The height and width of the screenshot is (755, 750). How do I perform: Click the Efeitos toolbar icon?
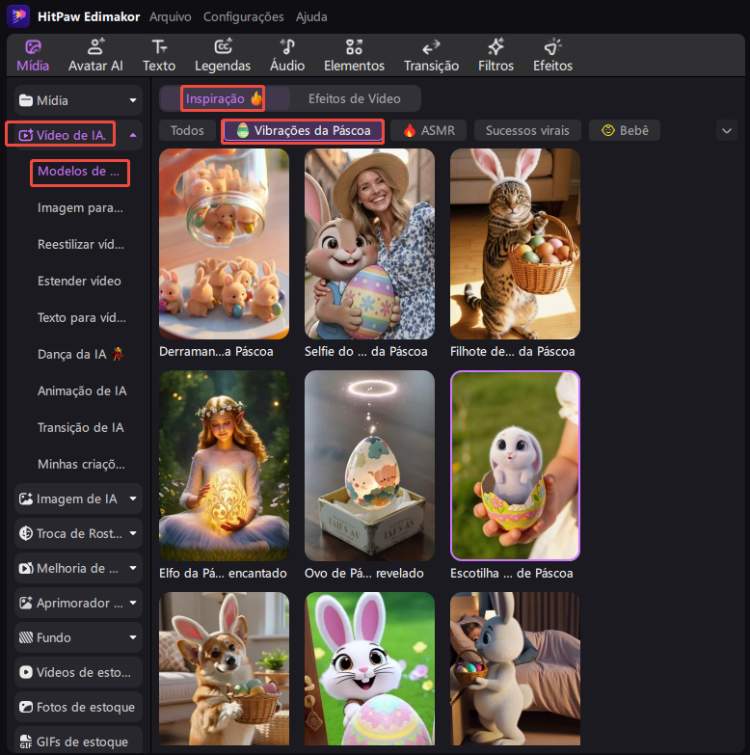coord(552,54)
